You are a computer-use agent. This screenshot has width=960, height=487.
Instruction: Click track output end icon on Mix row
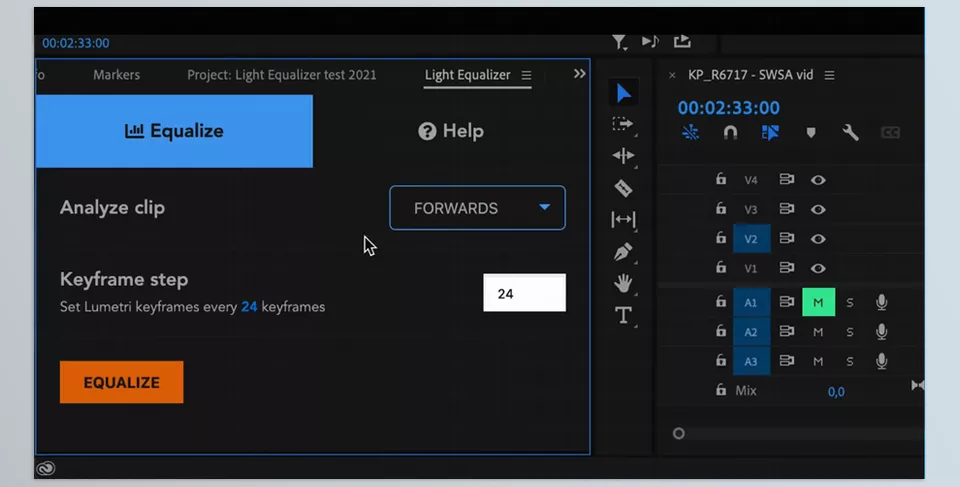click(x=917, y=385)
